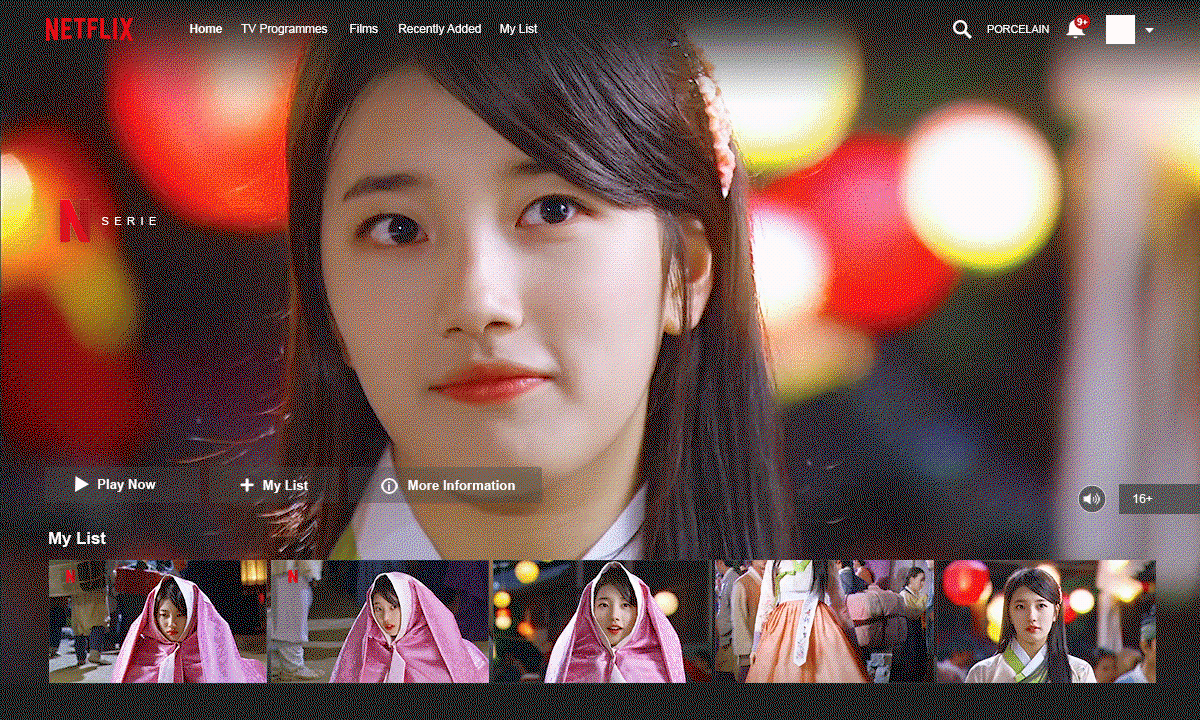This screenshot has height=720, width=1200.
Task: Click the white profile avatar square
Action: pyautogui.click(x=1120, y=29)
